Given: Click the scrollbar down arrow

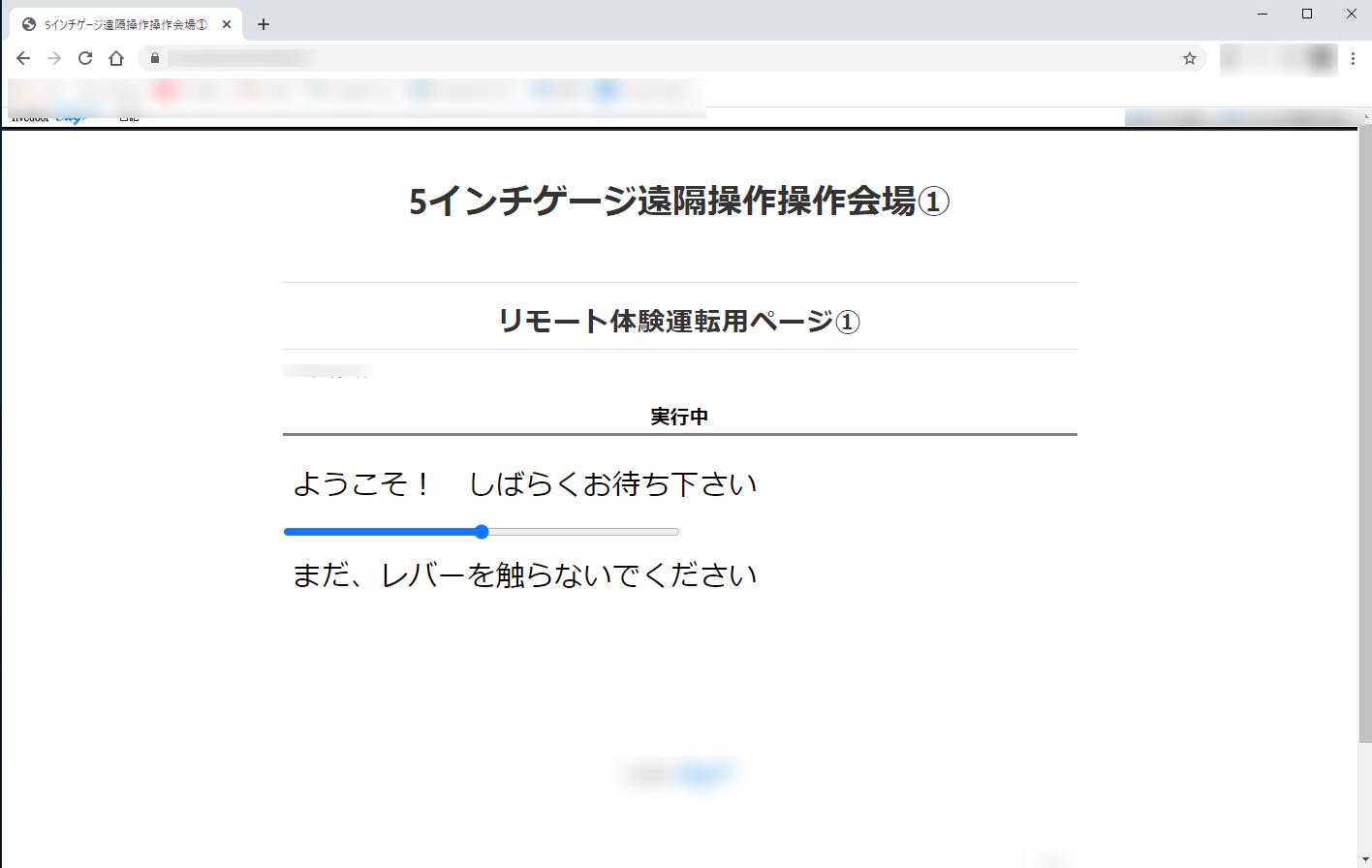Looking at the screenshot, I should (1364, 861).
